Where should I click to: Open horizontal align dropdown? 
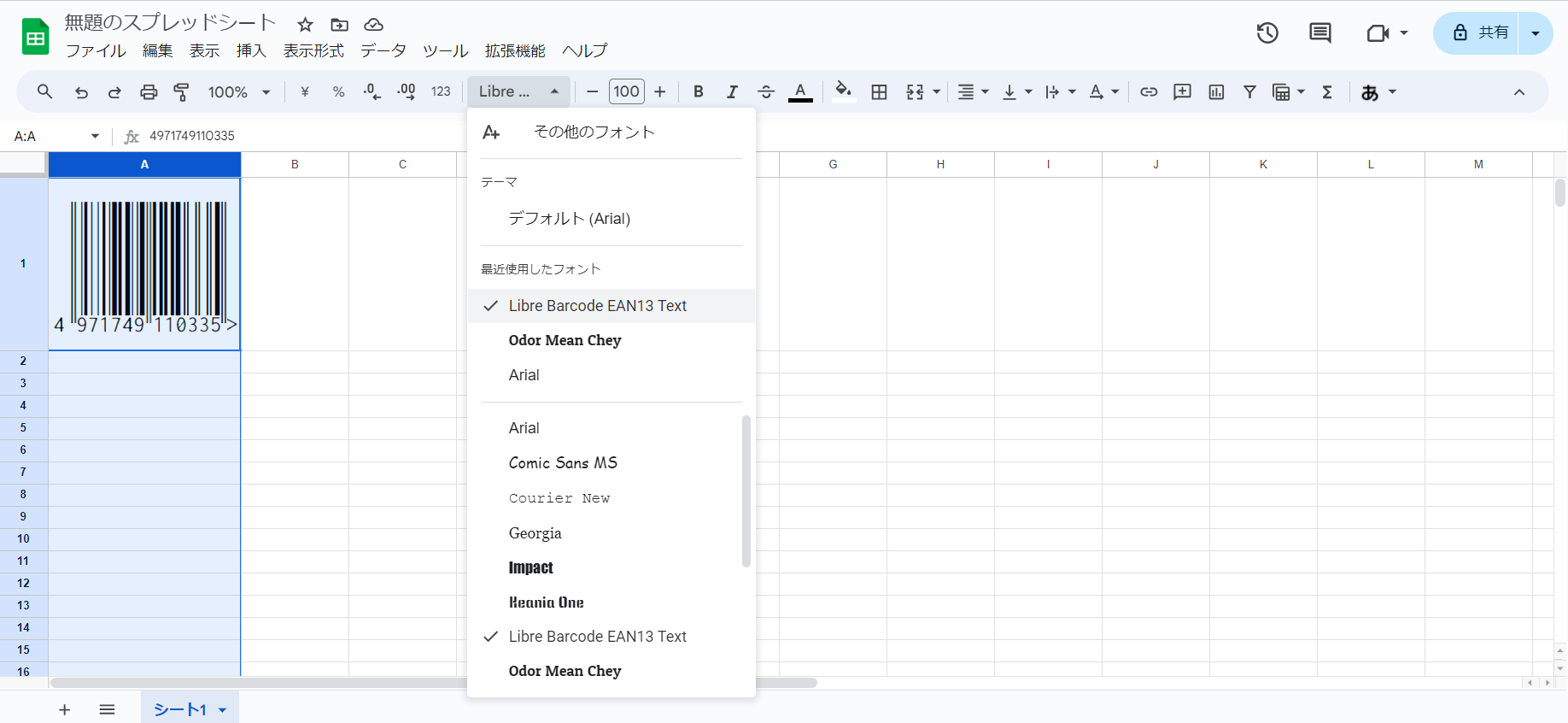pyautogui.click(x=973, y=91)
